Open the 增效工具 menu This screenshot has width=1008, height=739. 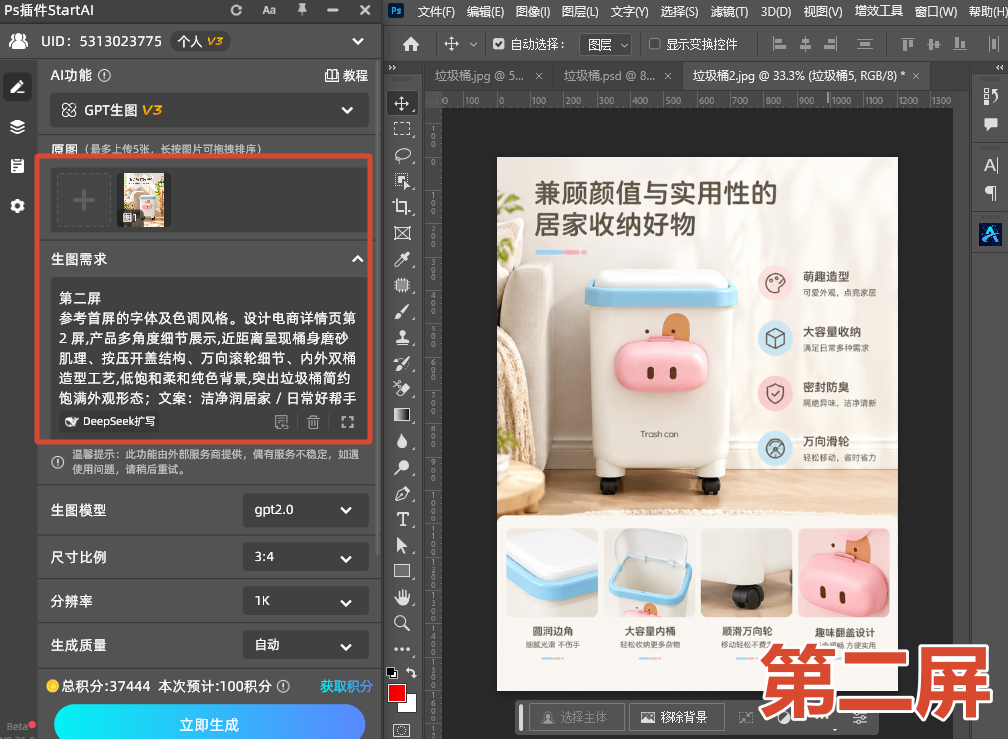point(879,12)
